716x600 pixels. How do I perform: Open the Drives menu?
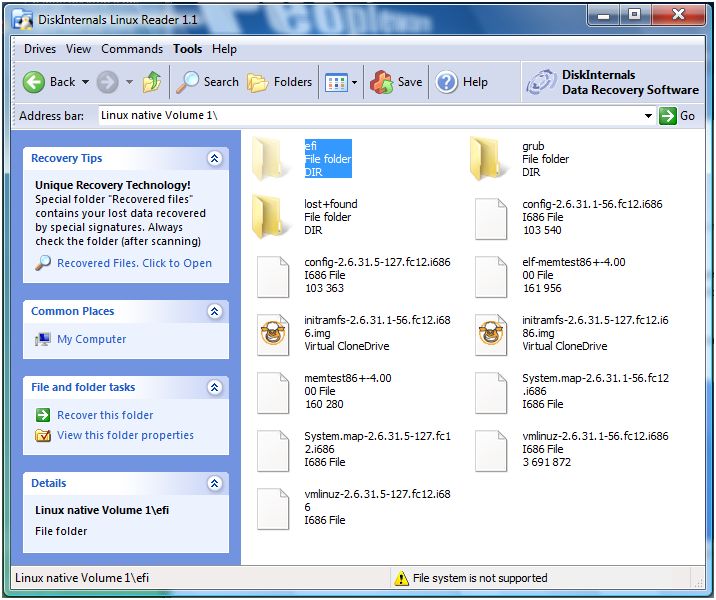[40, 49]
